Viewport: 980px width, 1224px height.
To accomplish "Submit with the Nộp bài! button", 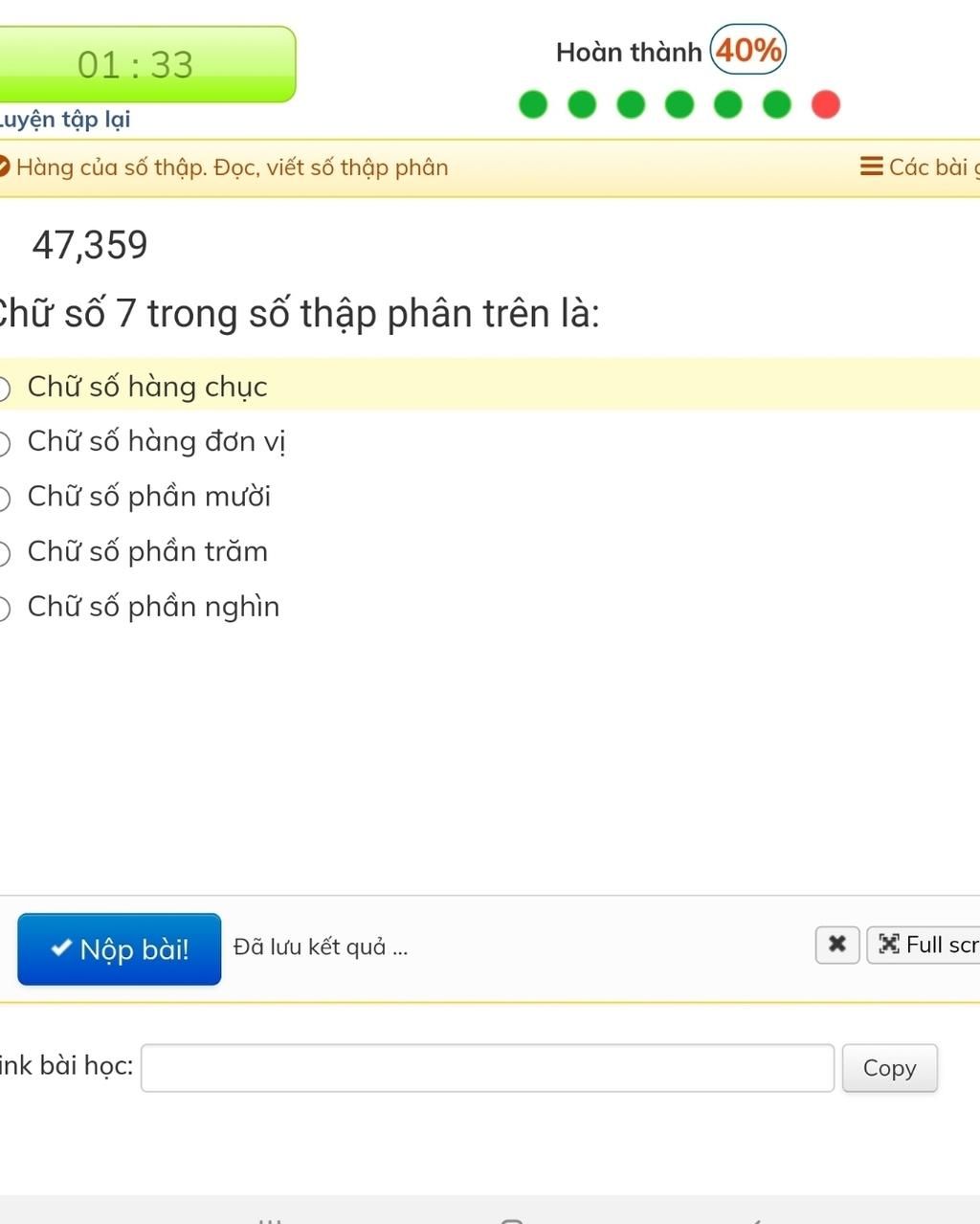I will pyautogui.click(x=120, y=949).
